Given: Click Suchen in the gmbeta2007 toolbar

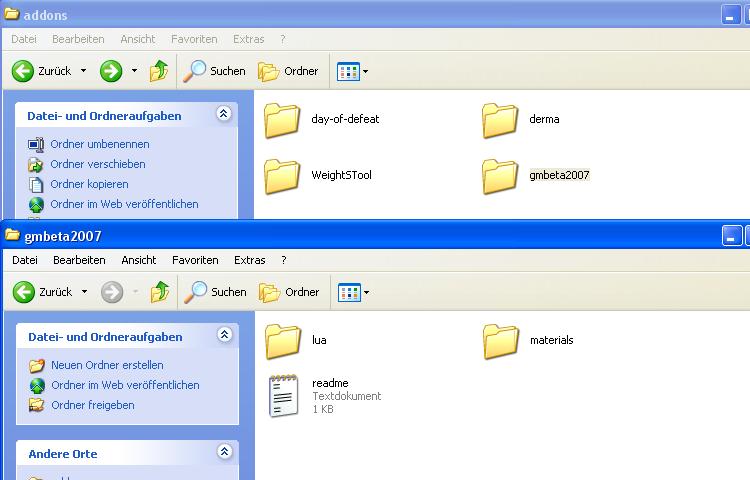Looking at the screenshot, I should (x=216, y=292).
